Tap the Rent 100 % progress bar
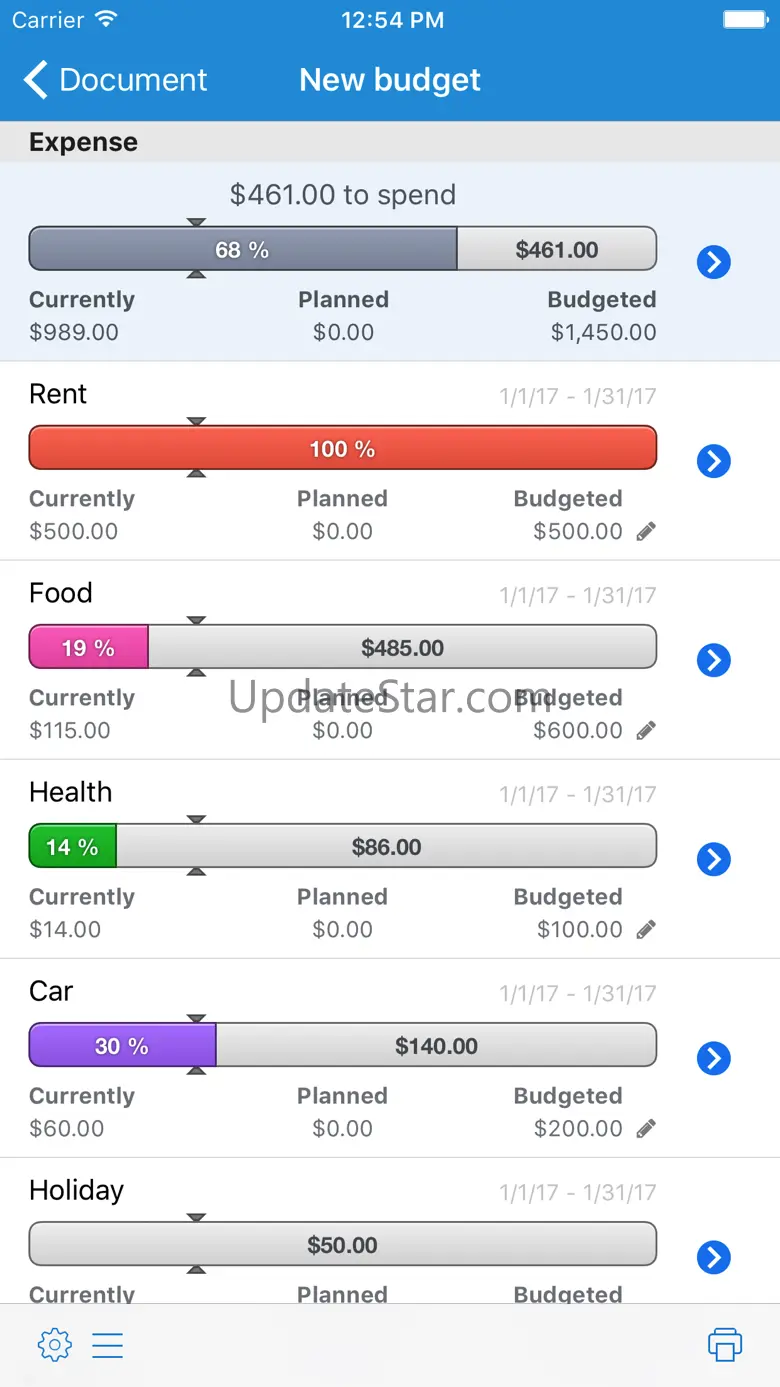 [342, 449]
